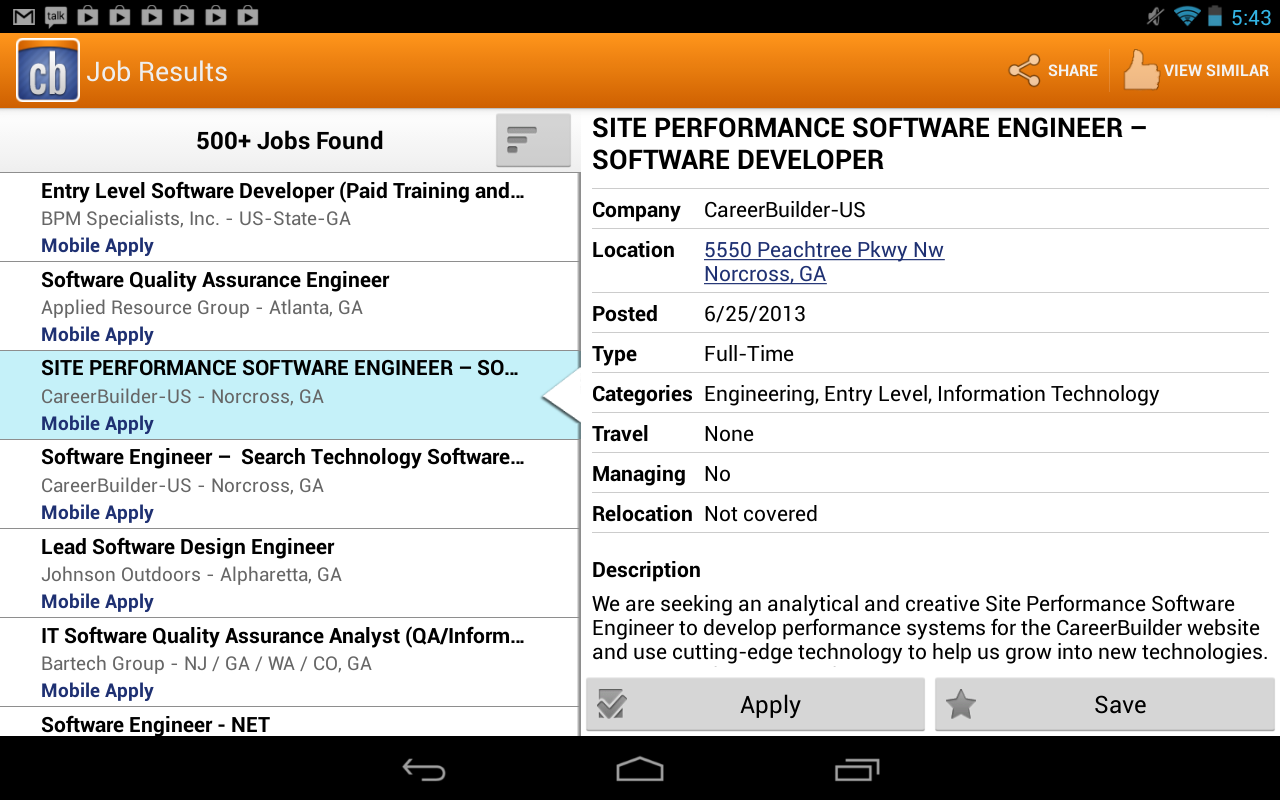Open the Entry Level Software Developer listing
Image resolution: width=1280 pixels, height=800 pixels.
290,218
